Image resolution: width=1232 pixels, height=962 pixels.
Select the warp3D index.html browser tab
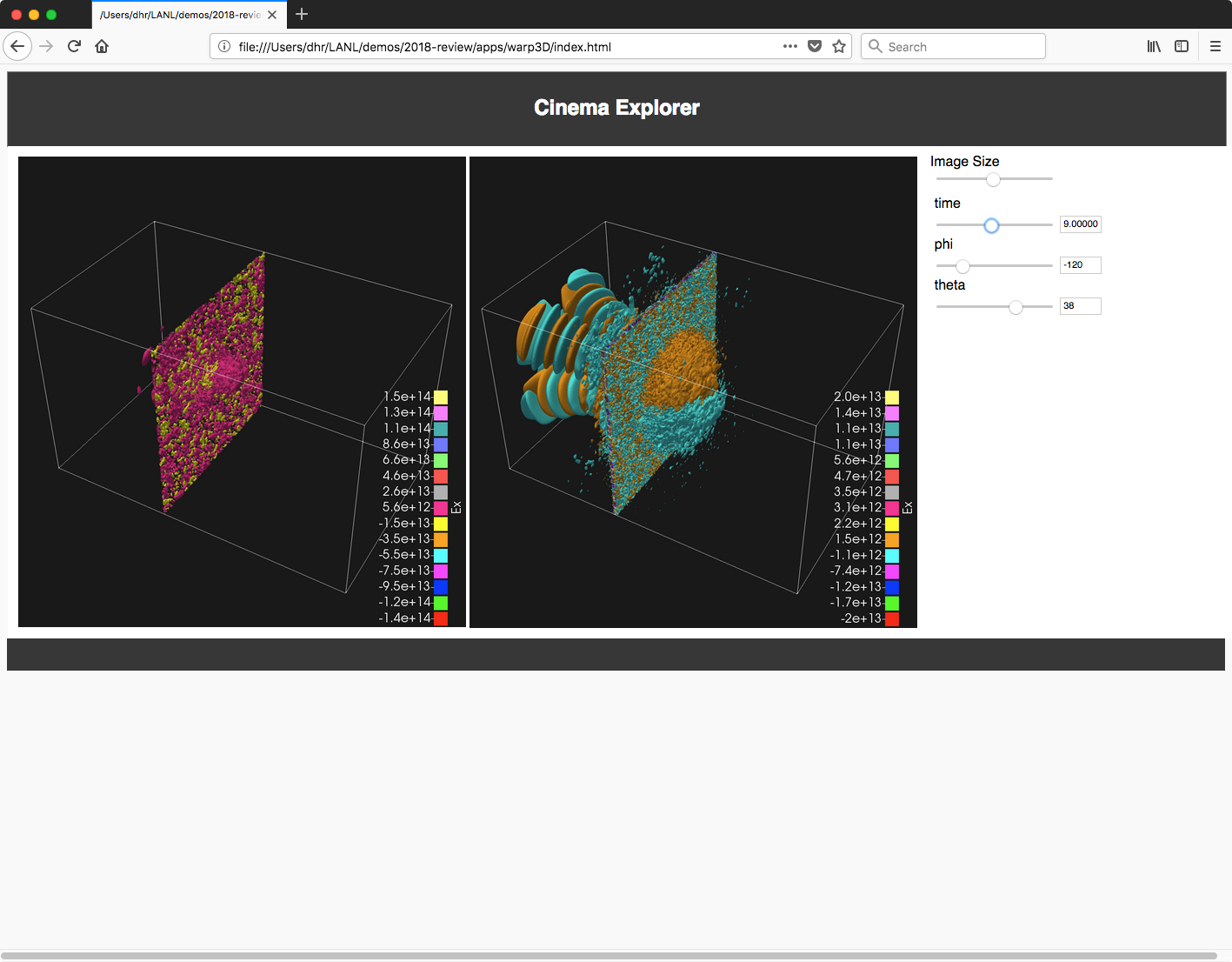pyautogui.click(x=190, y=15)
